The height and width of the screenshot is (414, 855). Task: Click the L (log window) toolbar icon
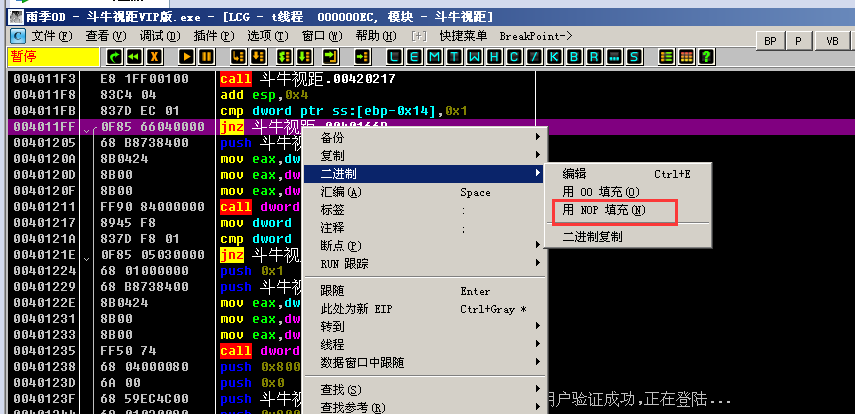point(395,57)
